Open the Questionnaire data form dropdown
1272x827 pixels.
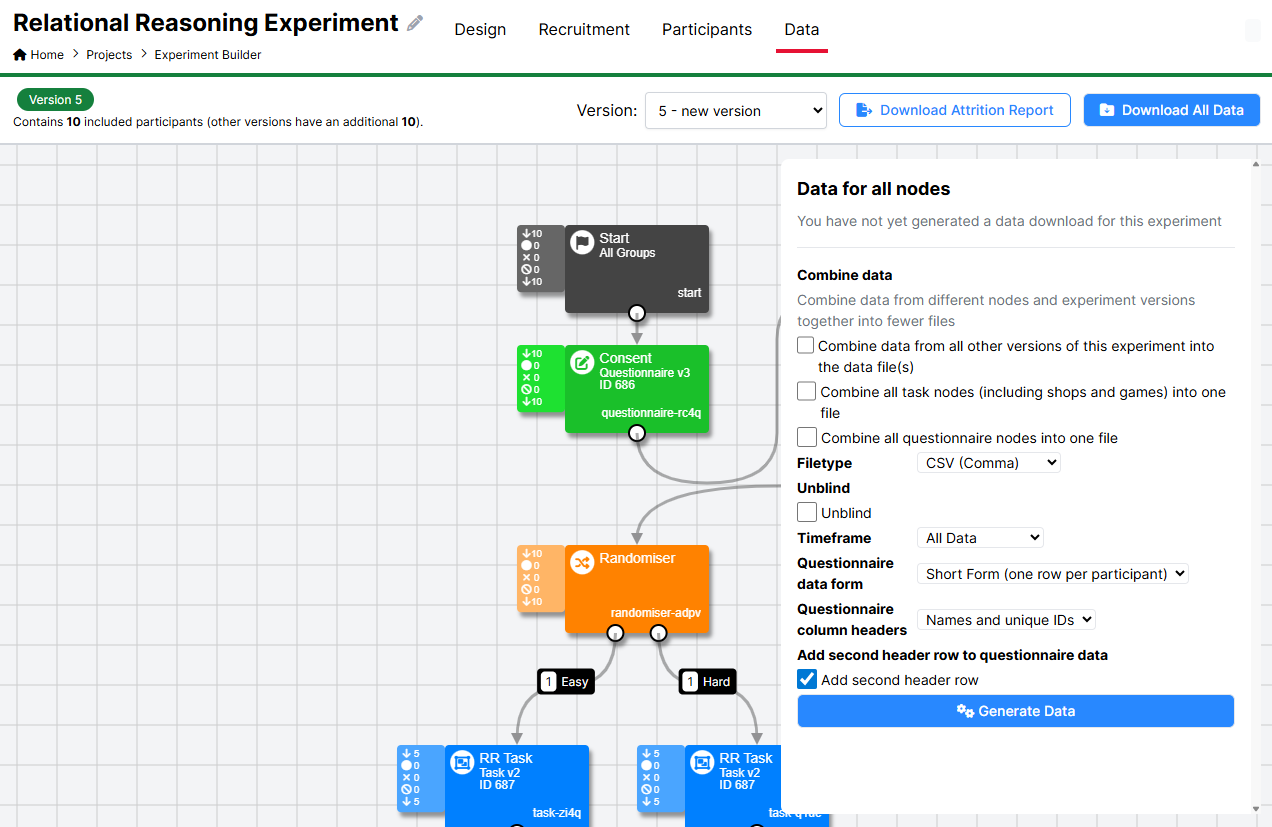(x=1052, y=574)
